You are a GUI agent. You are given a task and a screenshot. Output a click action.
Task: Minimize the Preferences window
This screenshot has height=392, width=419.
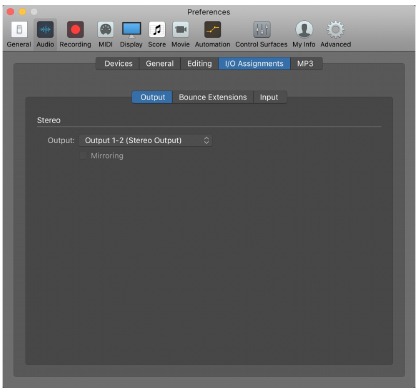pyautogui.click(x=22, y=12)
